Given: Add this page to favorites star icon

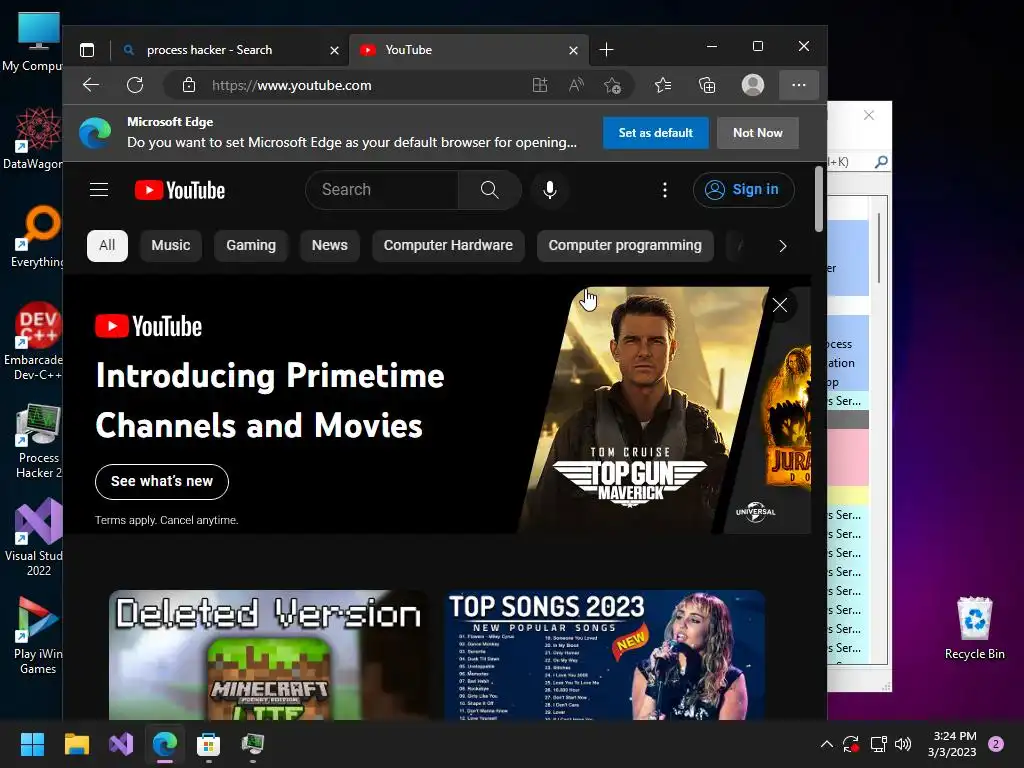Looking at the screenshot, I should point(612,85).
